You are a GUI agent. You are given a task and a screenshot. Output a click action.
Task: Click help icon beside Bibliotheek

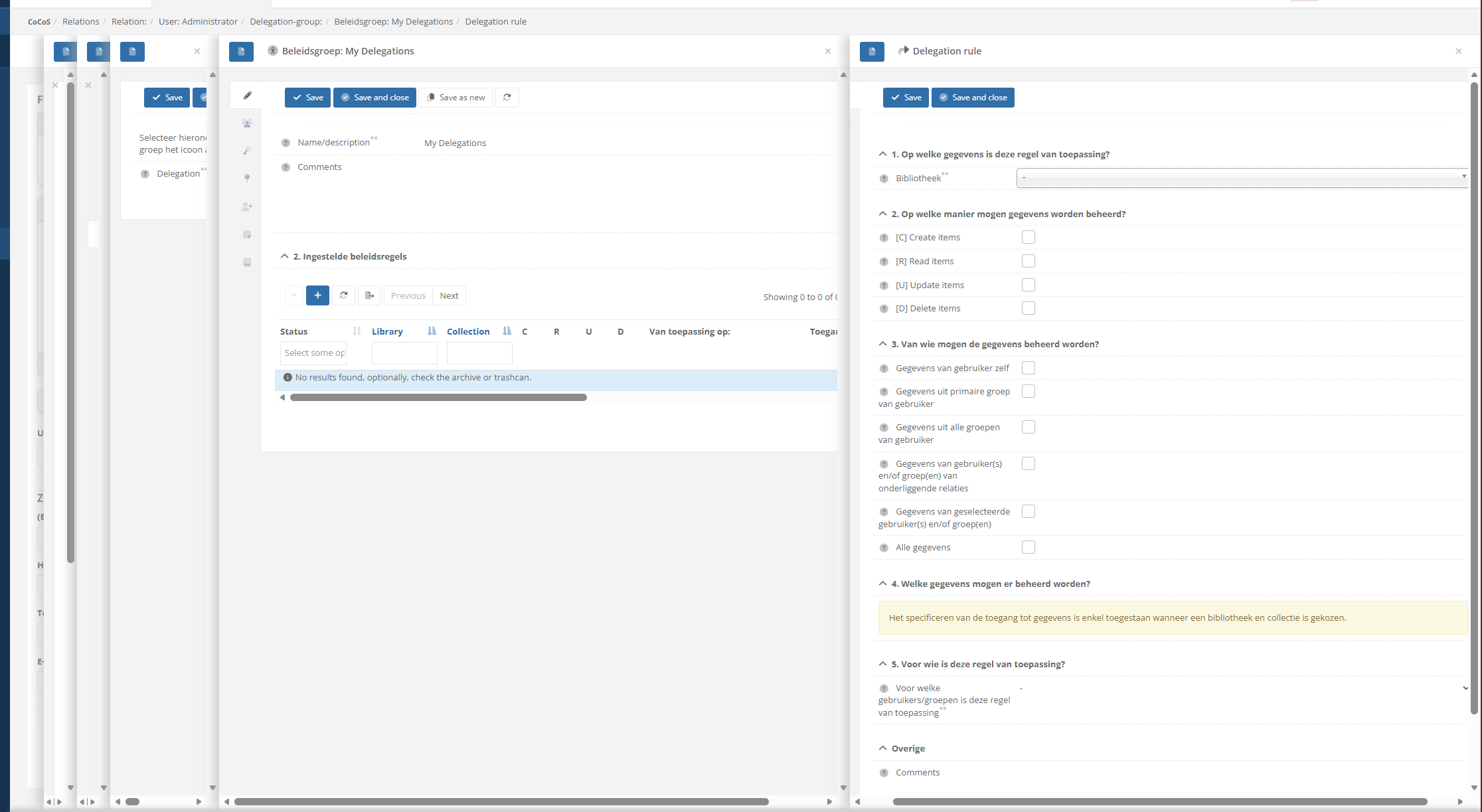point(884,179)
